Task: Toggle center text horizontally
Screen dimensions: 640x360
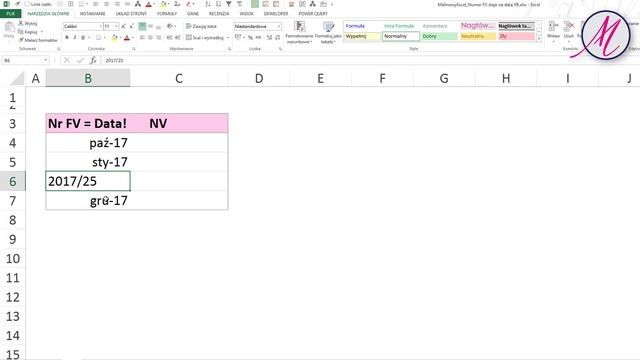Action: point(150,38)
